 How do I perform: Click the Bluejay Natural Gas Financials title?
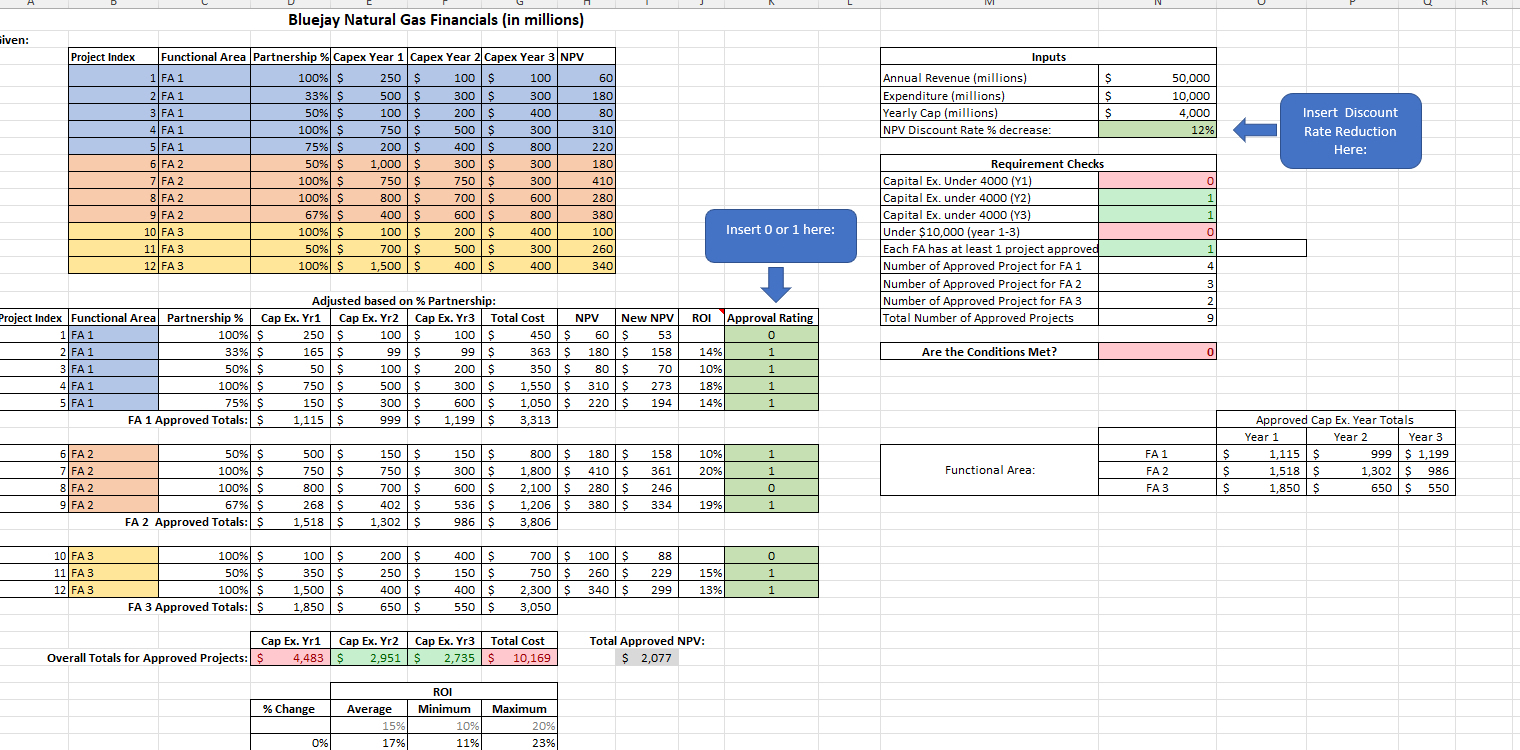435,19
